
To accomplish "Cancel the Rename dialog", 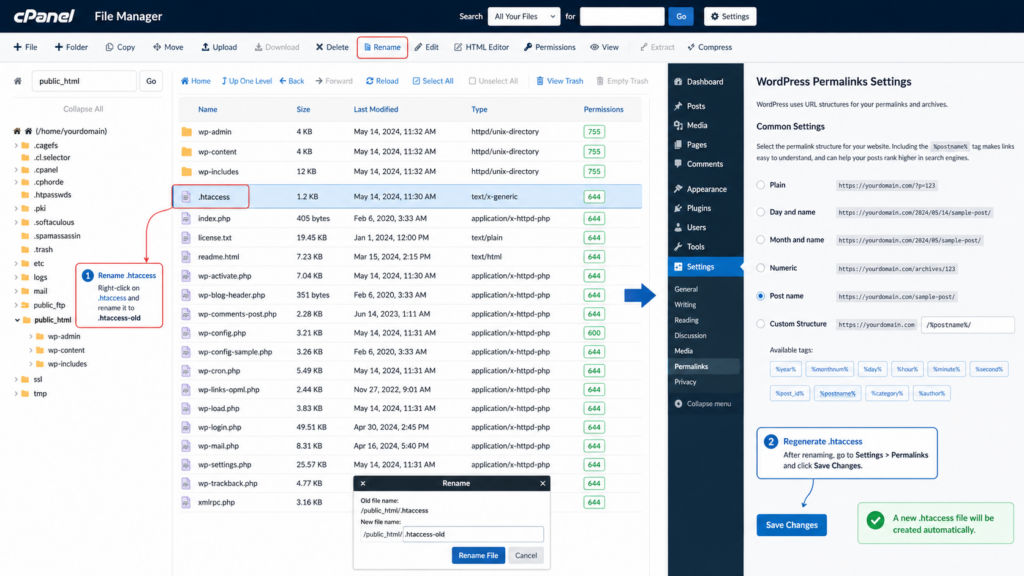I will pos(526,556).
